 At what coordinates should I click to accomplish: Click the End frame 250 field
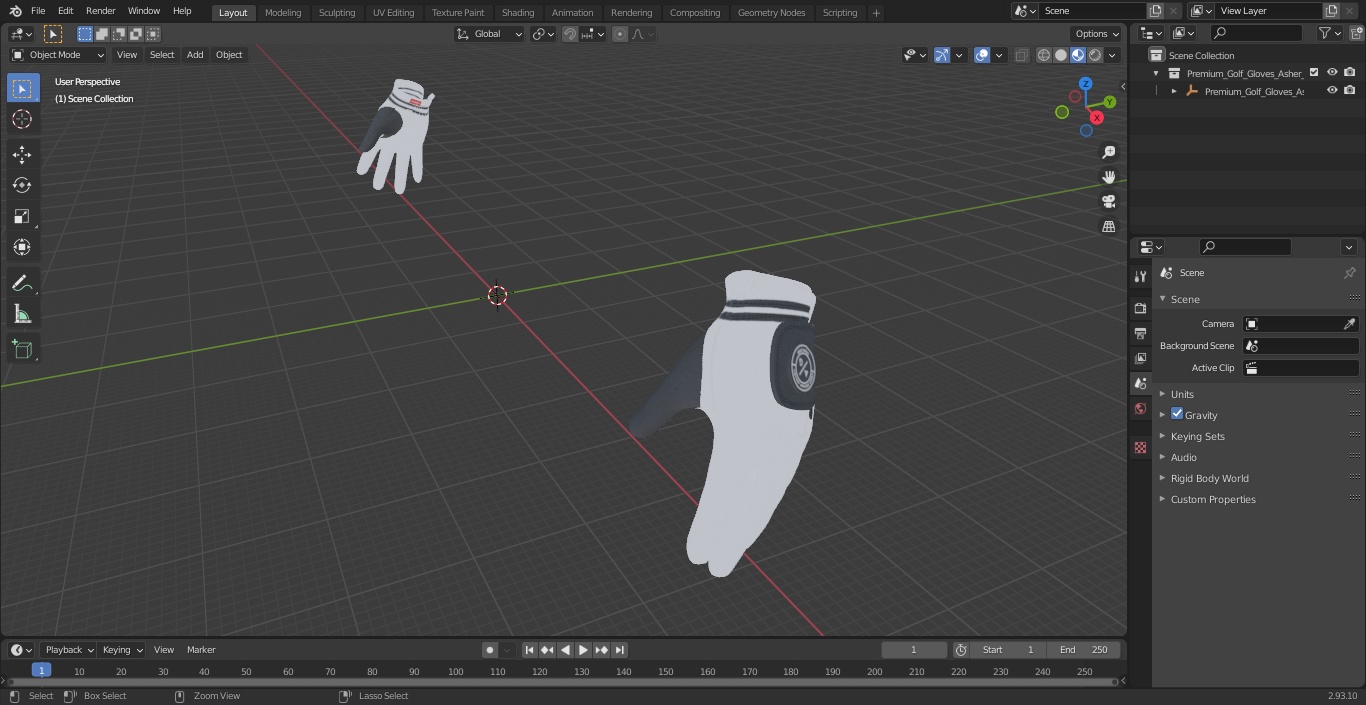pos(1084,650)
